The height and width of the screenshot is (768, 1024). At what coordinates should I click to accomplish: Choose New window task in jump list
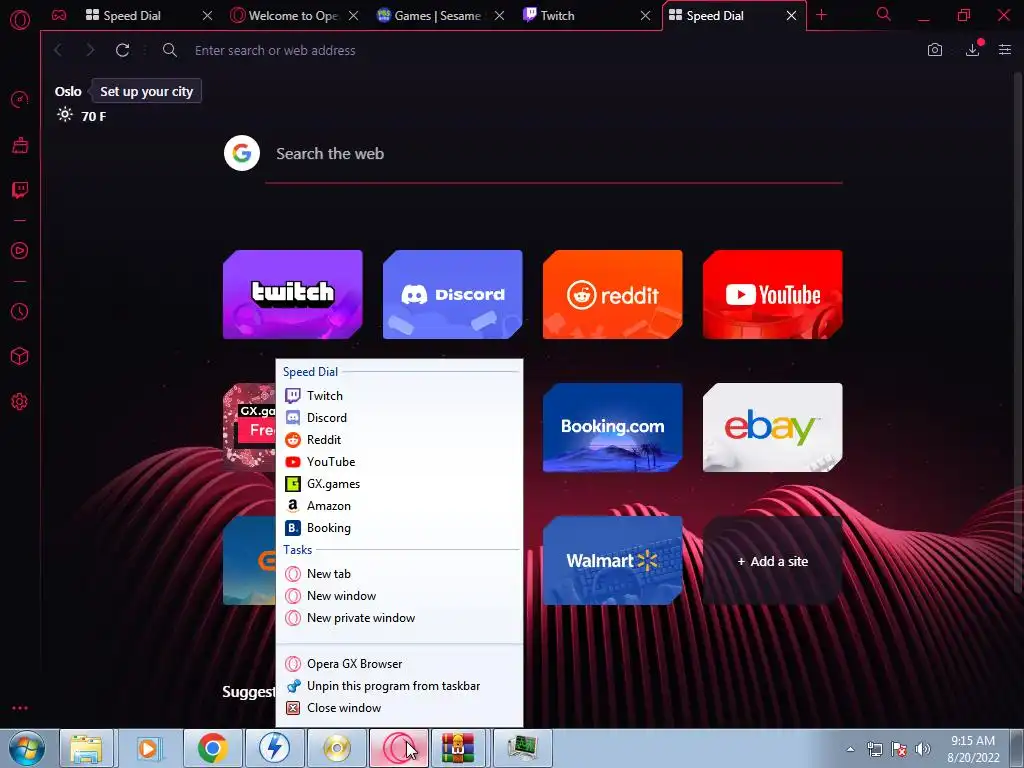pyautogui.click(x=399, y=596)
